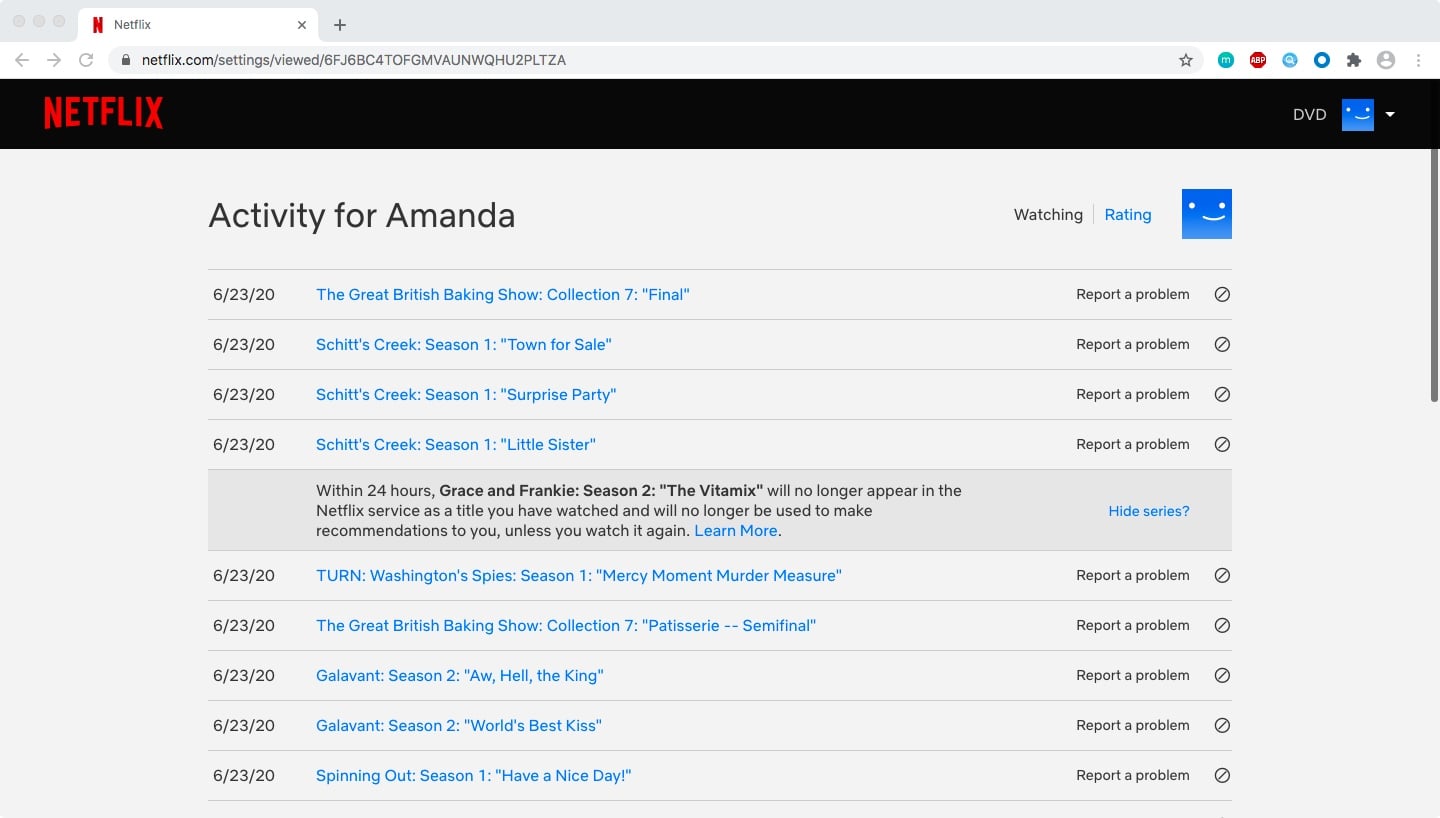
Task: Hide "World's Best Kiss" from history
Action: [1222, 726]
